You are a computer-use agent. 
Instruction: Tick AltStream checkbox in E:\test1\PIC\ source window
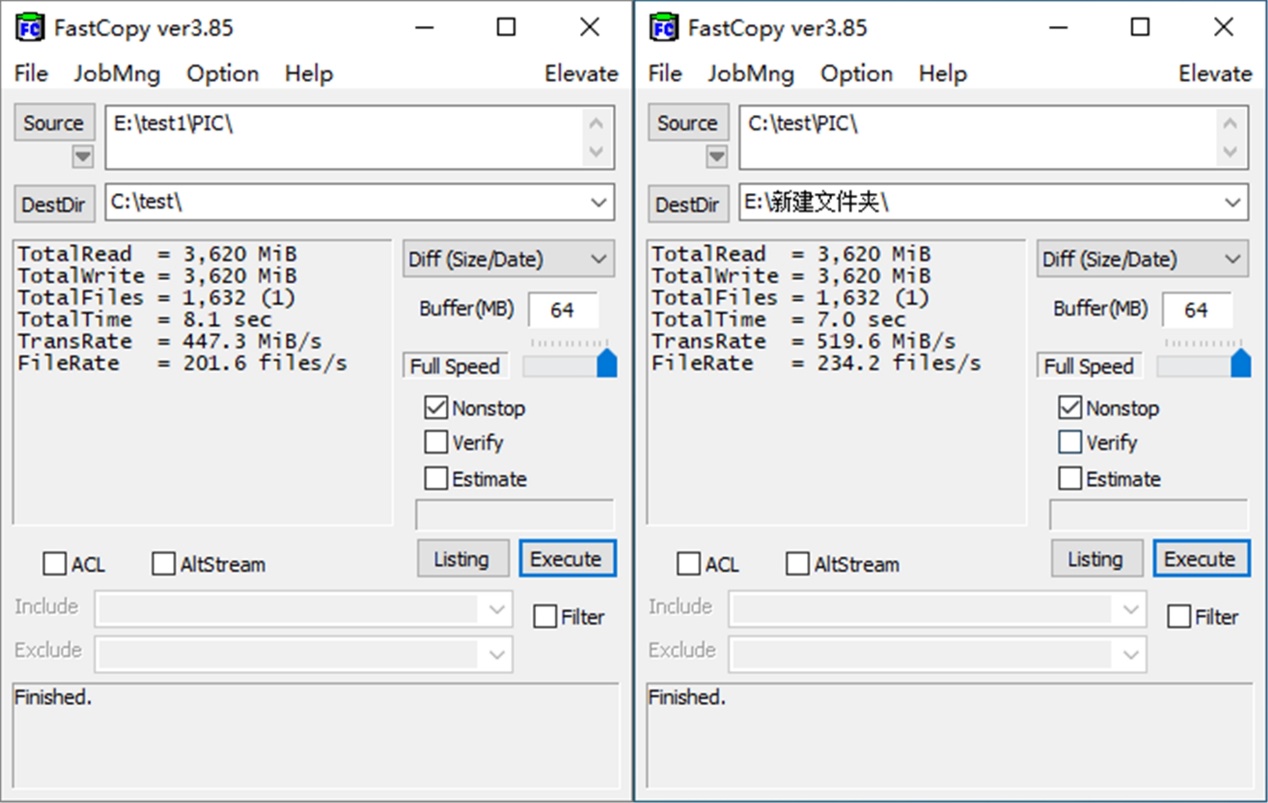coord(163,564)
